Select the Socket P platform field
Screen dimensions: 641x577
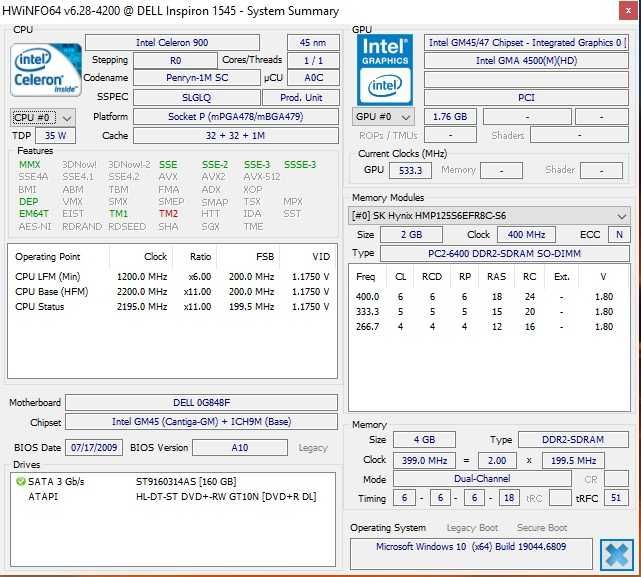[236, 117]
